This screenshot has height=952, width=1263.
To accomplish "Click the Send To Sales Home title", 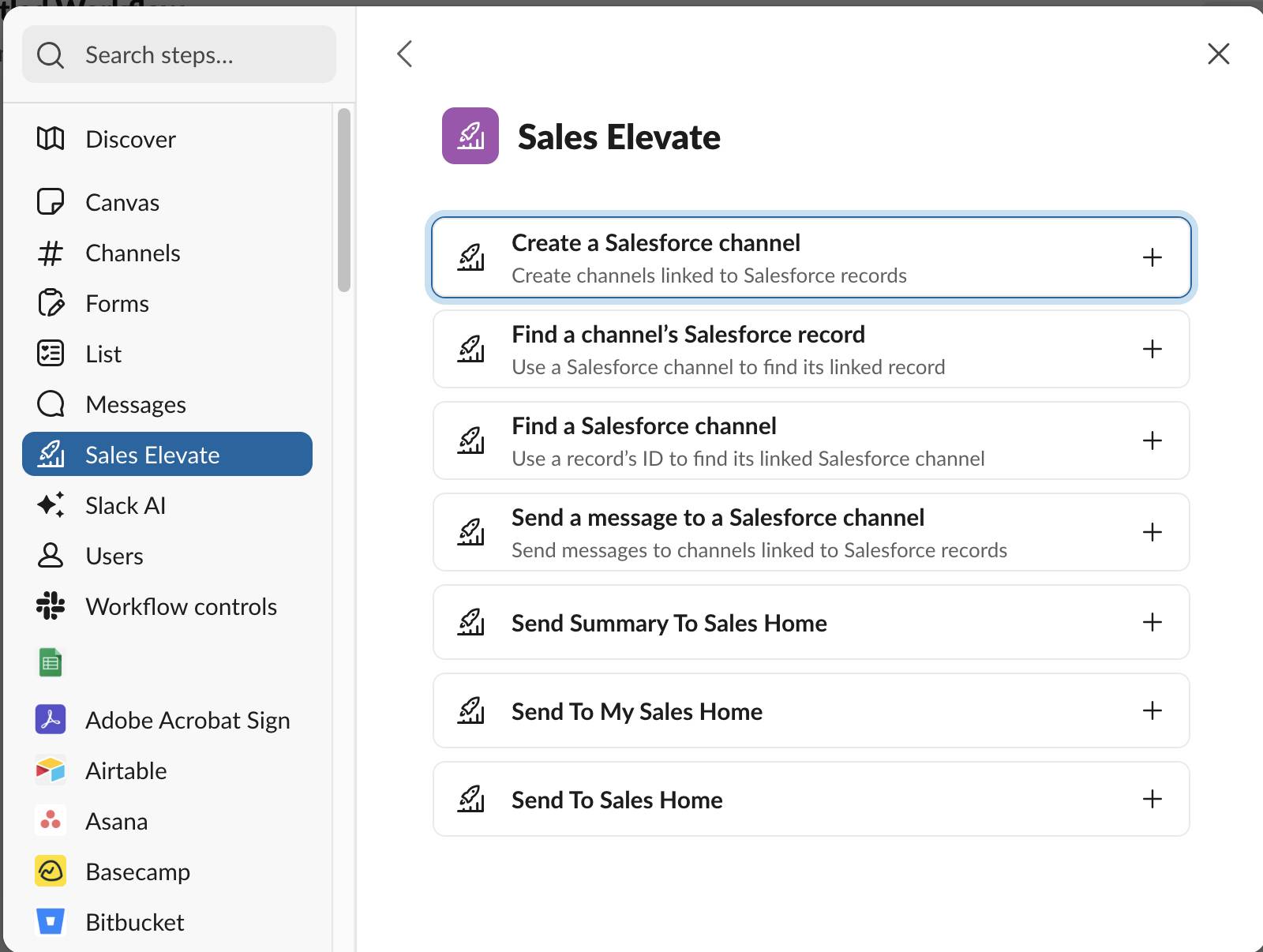I will coord(617,800).
